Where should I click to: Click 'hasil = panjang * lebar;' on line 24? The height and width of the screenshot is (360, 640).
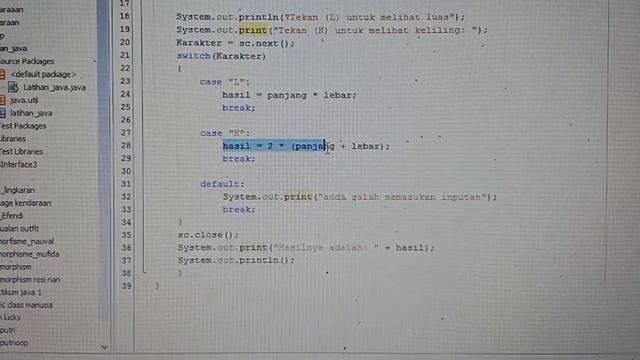click(289, 95)
